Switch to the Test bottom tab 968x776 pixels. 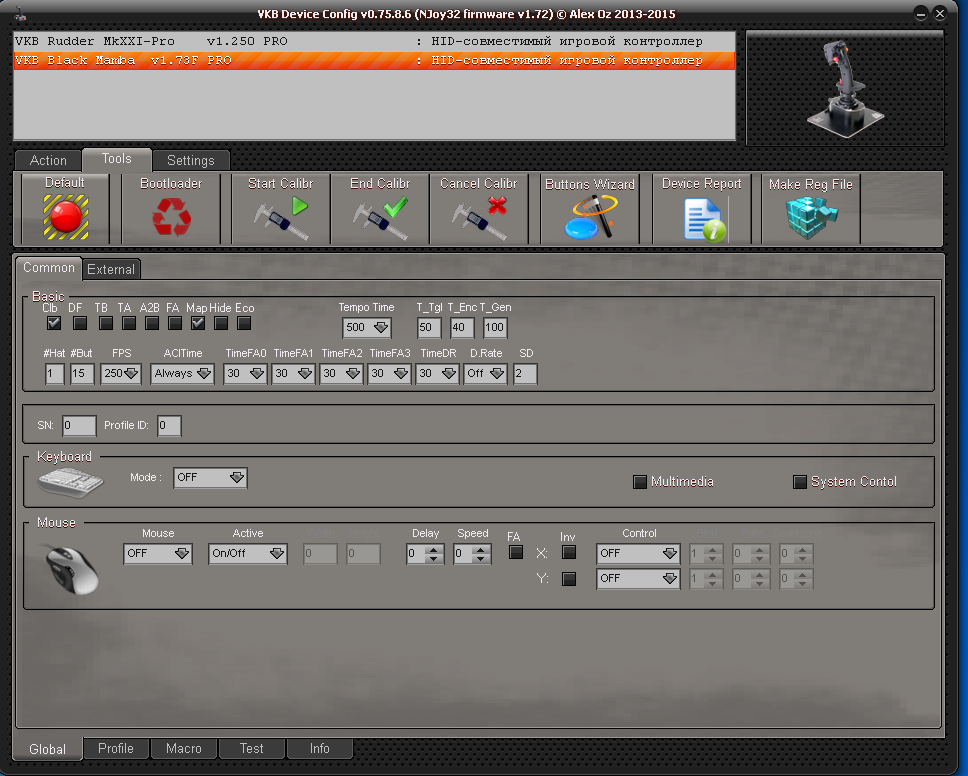pyautogui.click(x=252, y=748)
